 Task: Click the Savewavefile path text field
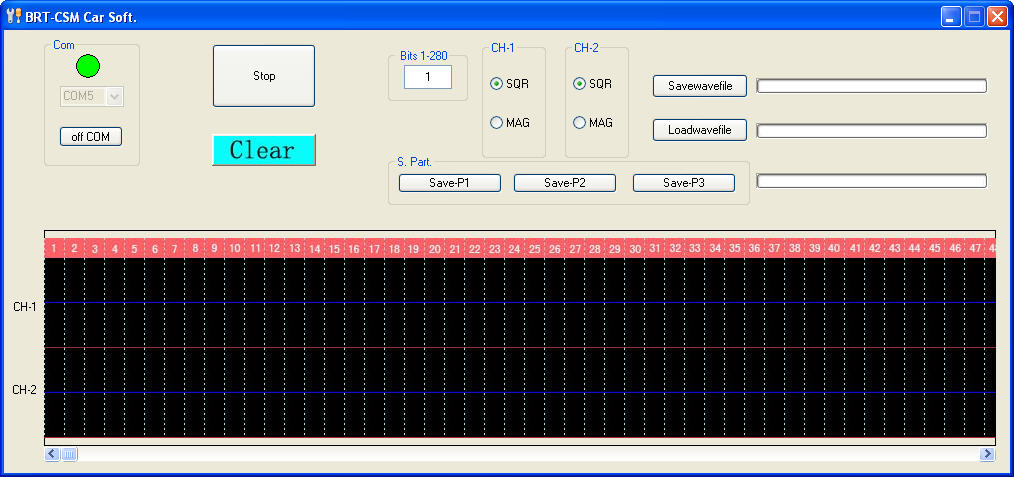(871, 86)
